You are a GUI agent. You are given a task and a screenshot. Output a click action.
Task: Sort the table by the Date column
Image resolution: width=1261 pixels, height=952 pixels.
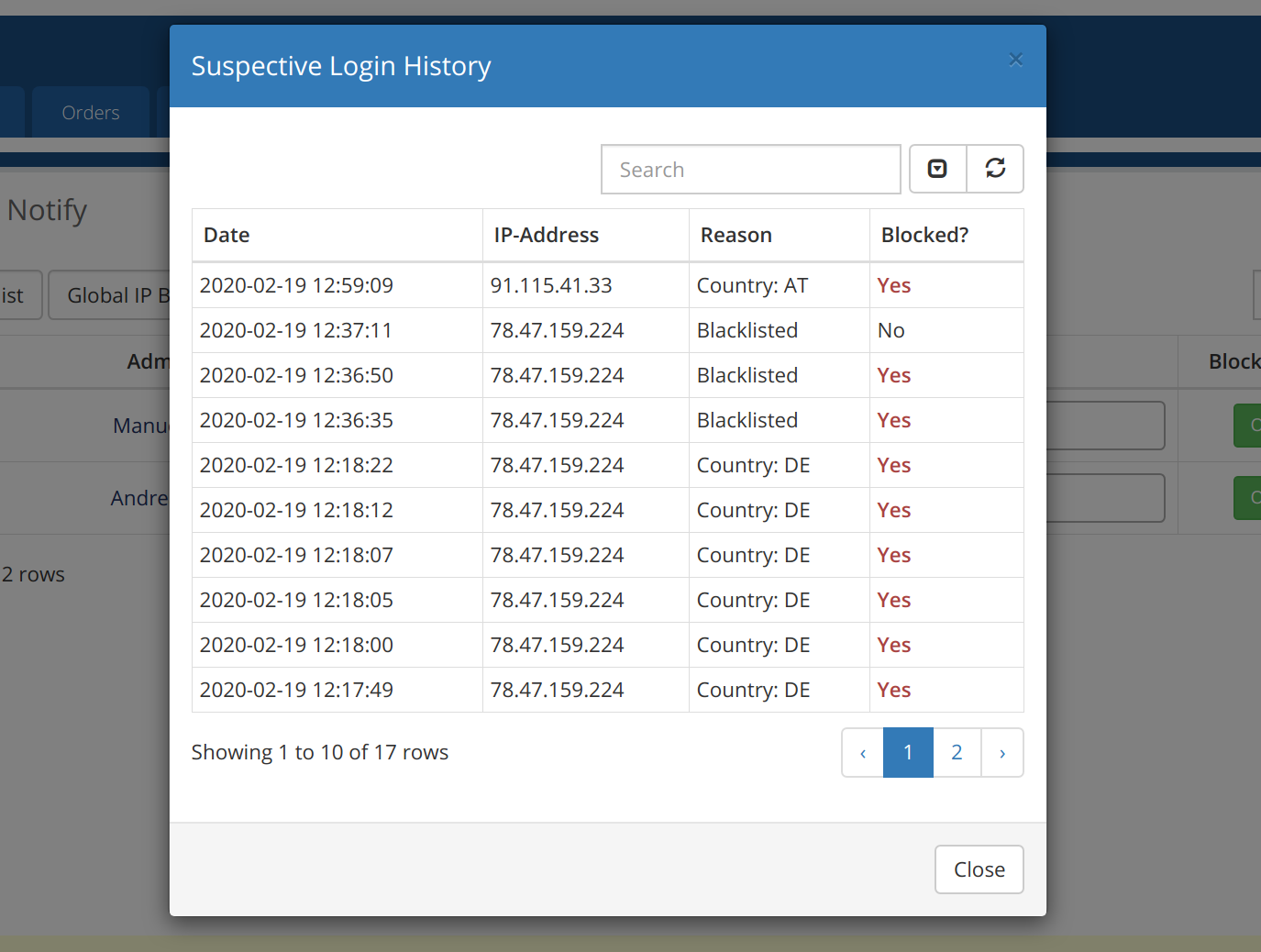[x=226, y=235]
